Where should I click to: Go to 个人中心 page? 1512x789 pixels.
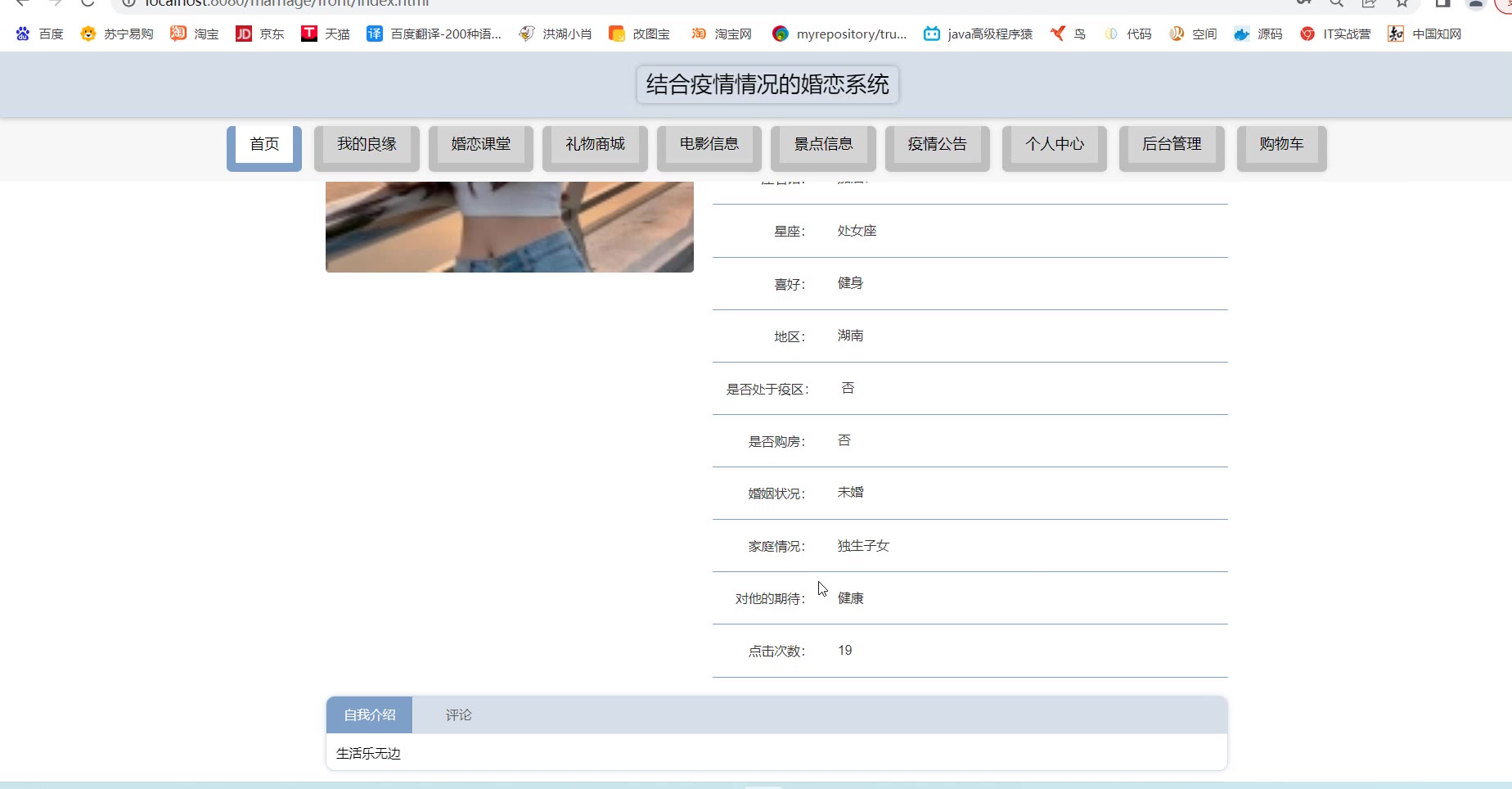pos(1055,145)
